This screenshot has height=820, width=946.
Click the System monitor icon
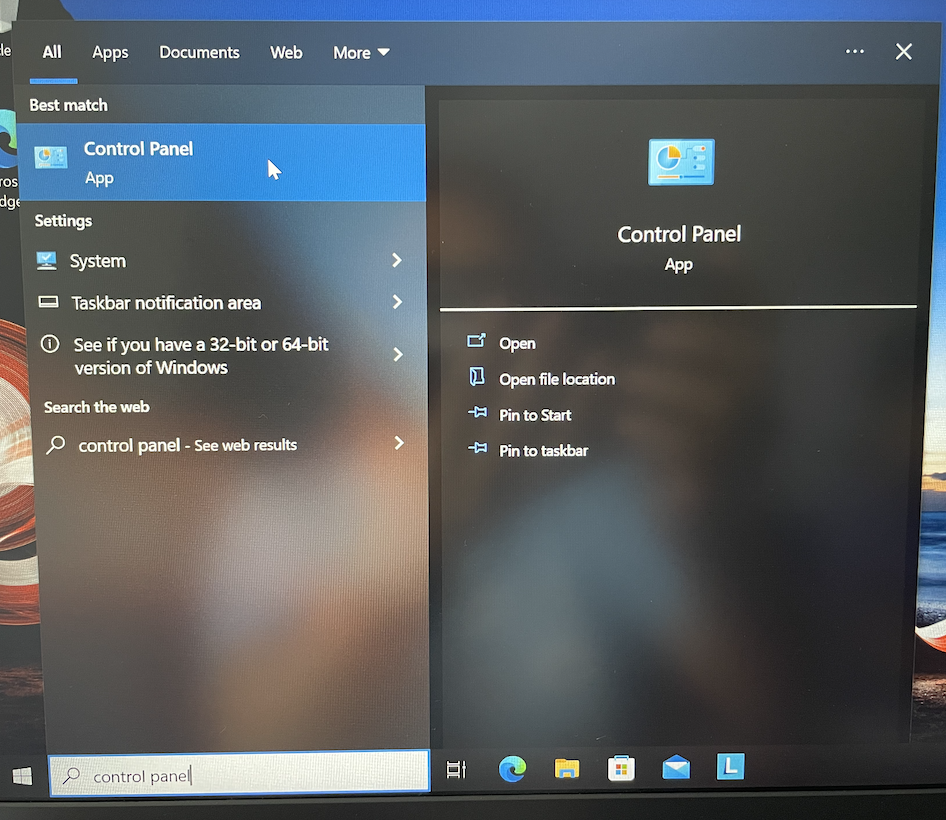pos(46,261)
